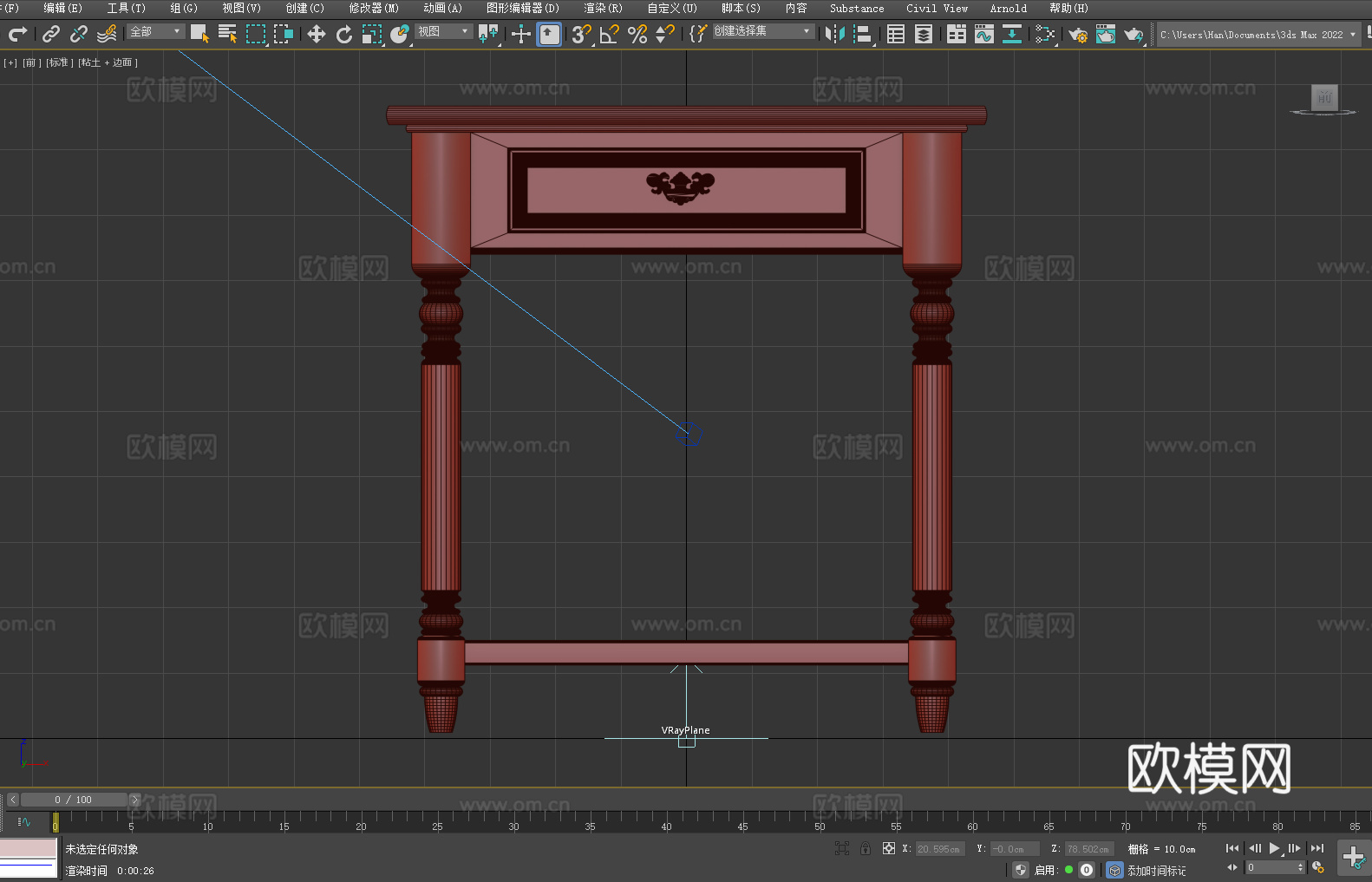This screenshot has width=1372, height=882.
Task: Toggle Angle Snap
Action: [610, 34]
